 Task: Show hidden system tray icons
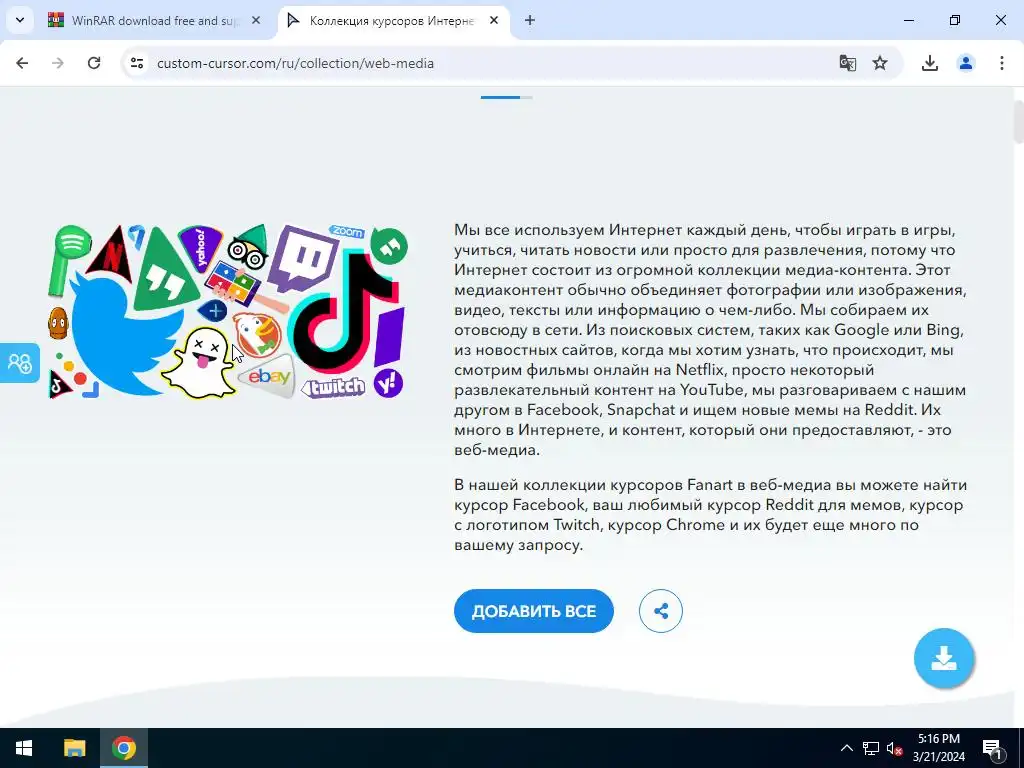point(846,748)
